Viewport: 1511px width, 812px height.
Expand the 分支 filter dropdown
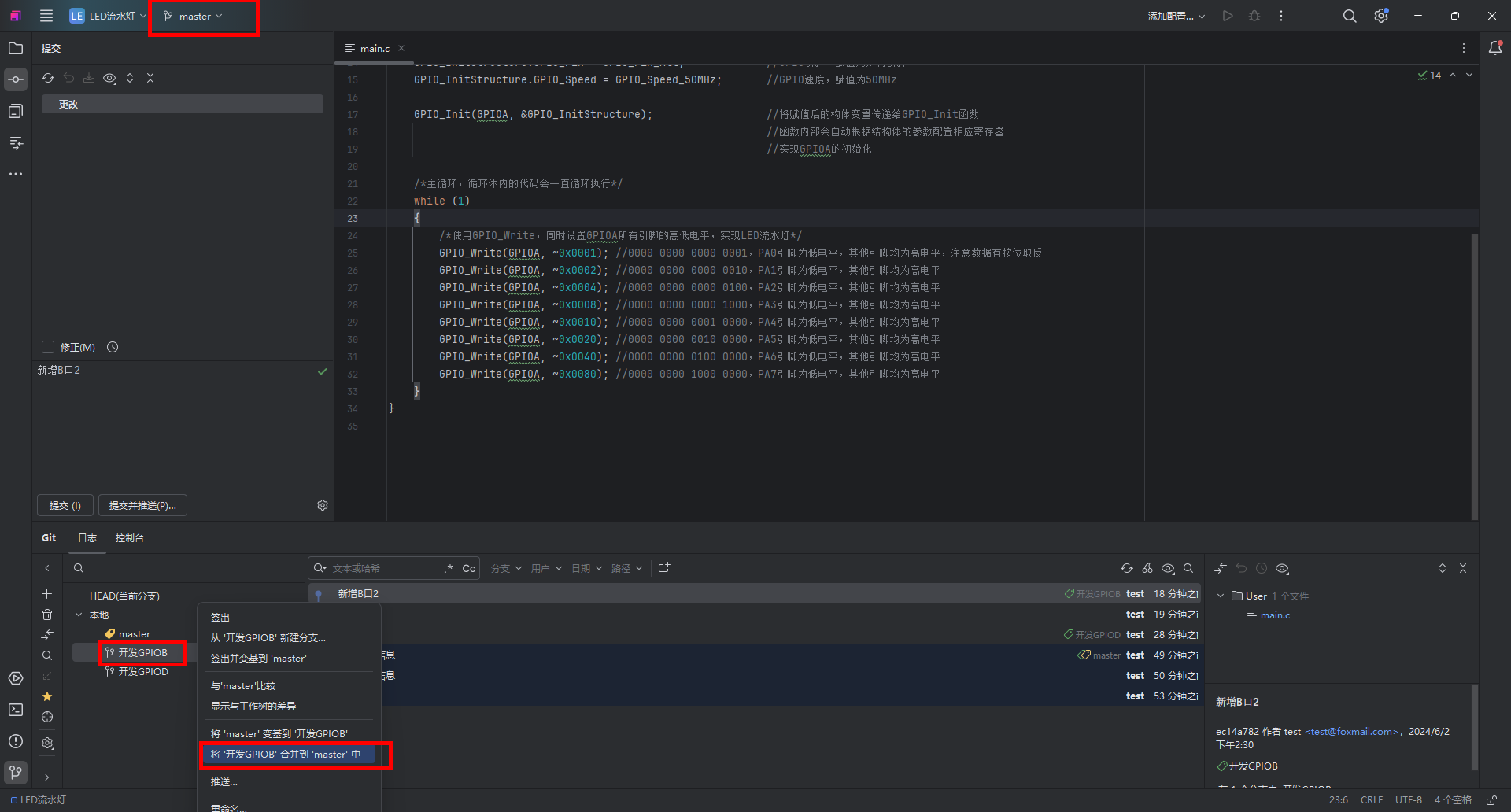point(506,568)
